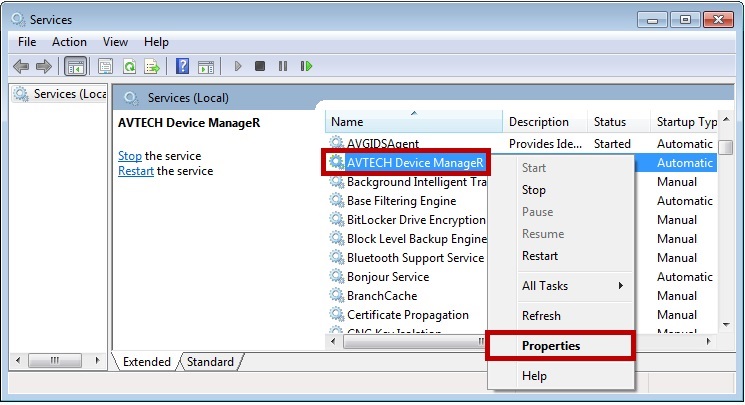Select Services (Local) in the console tree
Viewport: 745px width, 405px height.
coord(60,94)
